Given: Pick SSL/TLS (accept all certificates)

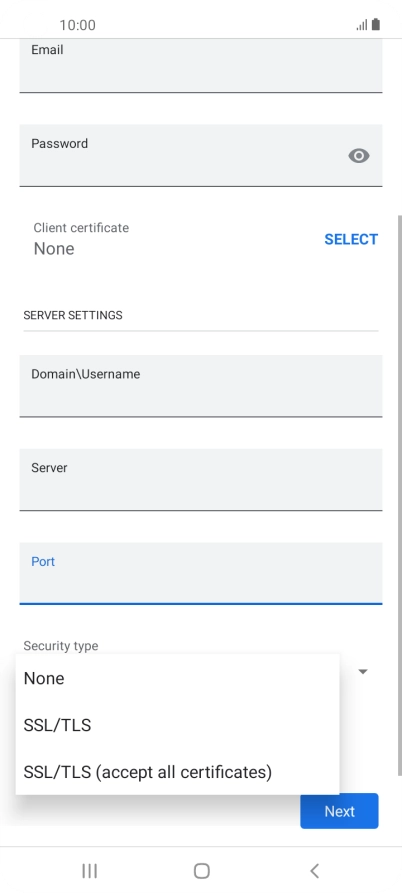Looking at the screenshot, I should click(x=177, y=772).
